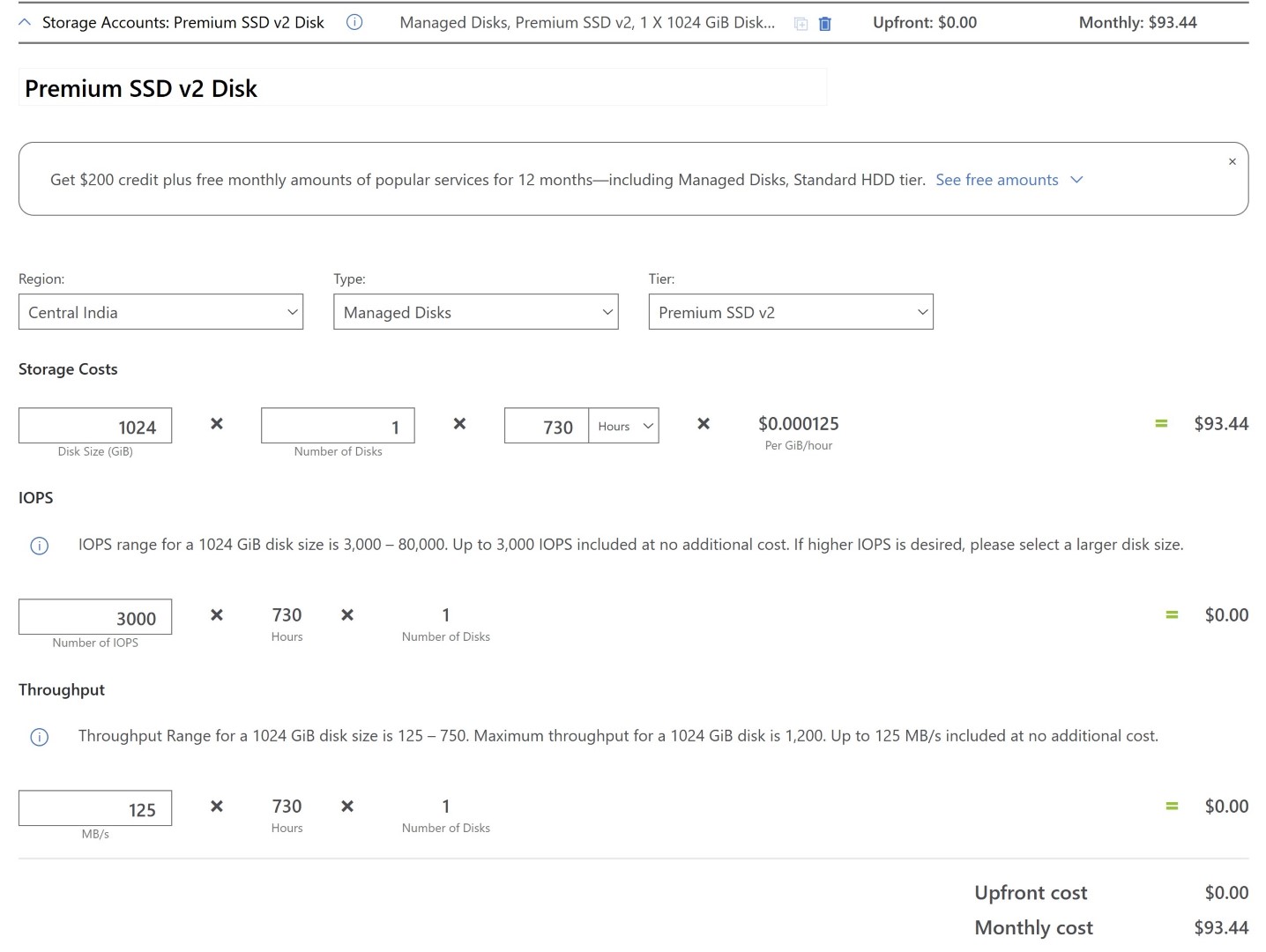Clone this estimate with the copy icon

tap(801, 24)
